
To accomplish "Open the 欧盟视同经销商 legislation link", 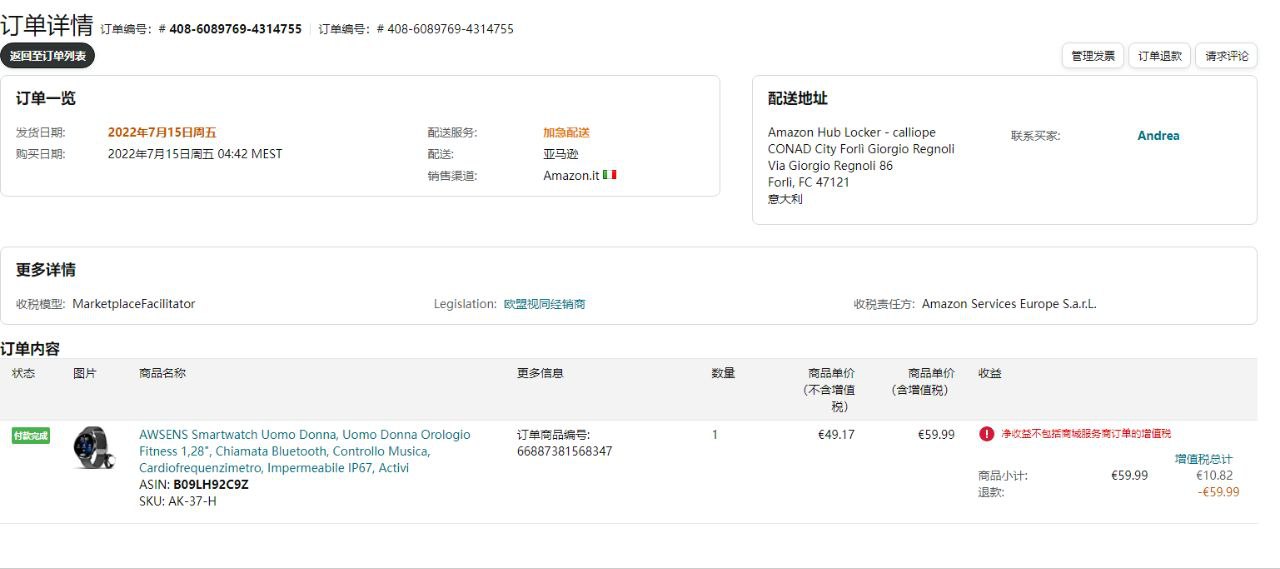I will click(x=544, y=304).
